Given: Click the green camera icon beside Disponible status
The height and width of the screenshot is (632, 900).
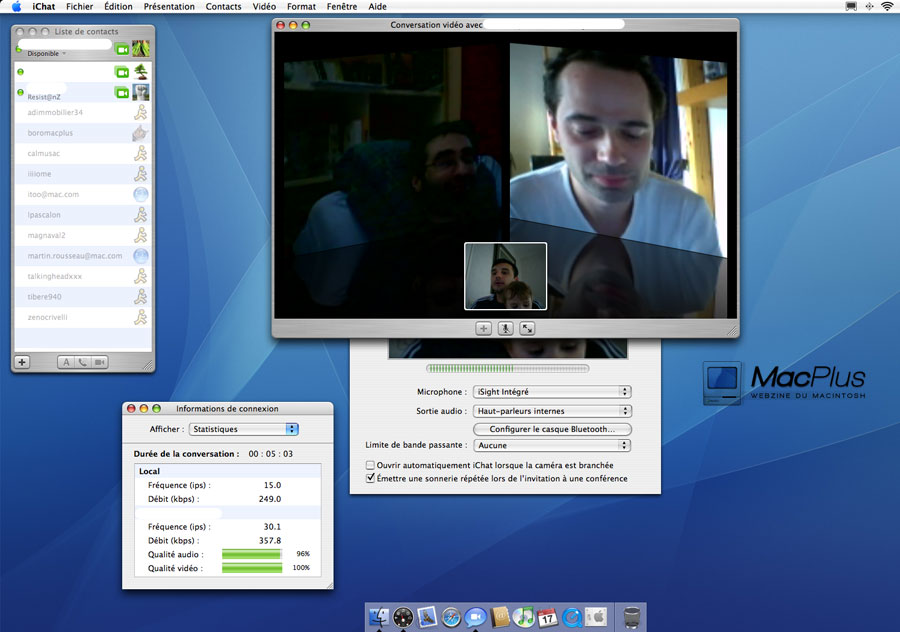Looking at the screenshot, I should click(122, 50).
